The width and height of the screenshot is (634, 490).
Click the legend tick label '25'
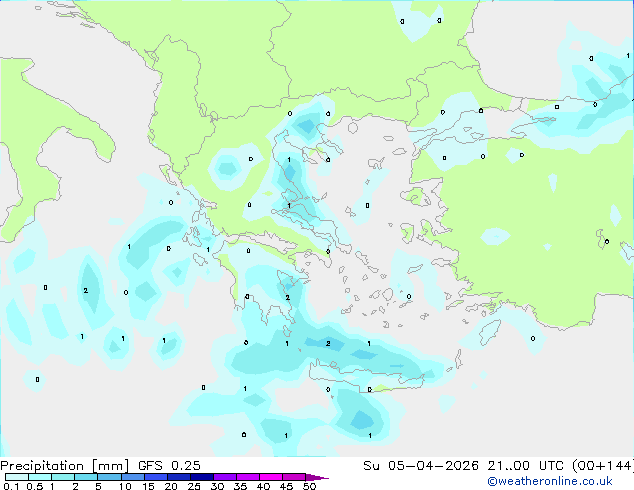194,486
